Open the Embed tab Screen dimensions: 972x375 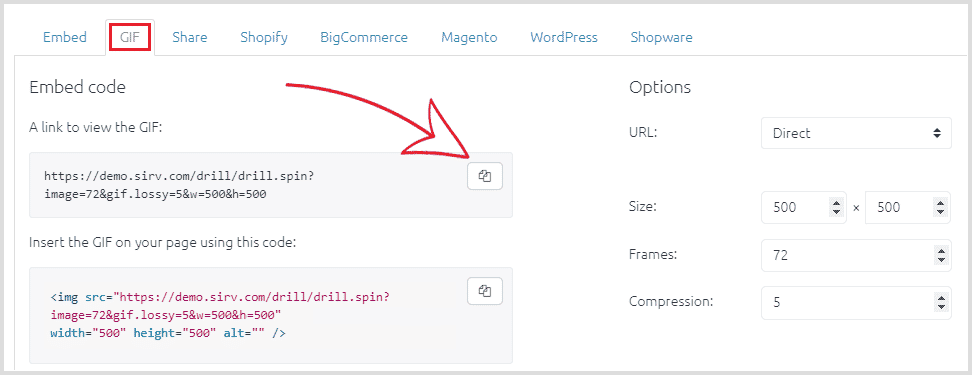click(64, 37)
